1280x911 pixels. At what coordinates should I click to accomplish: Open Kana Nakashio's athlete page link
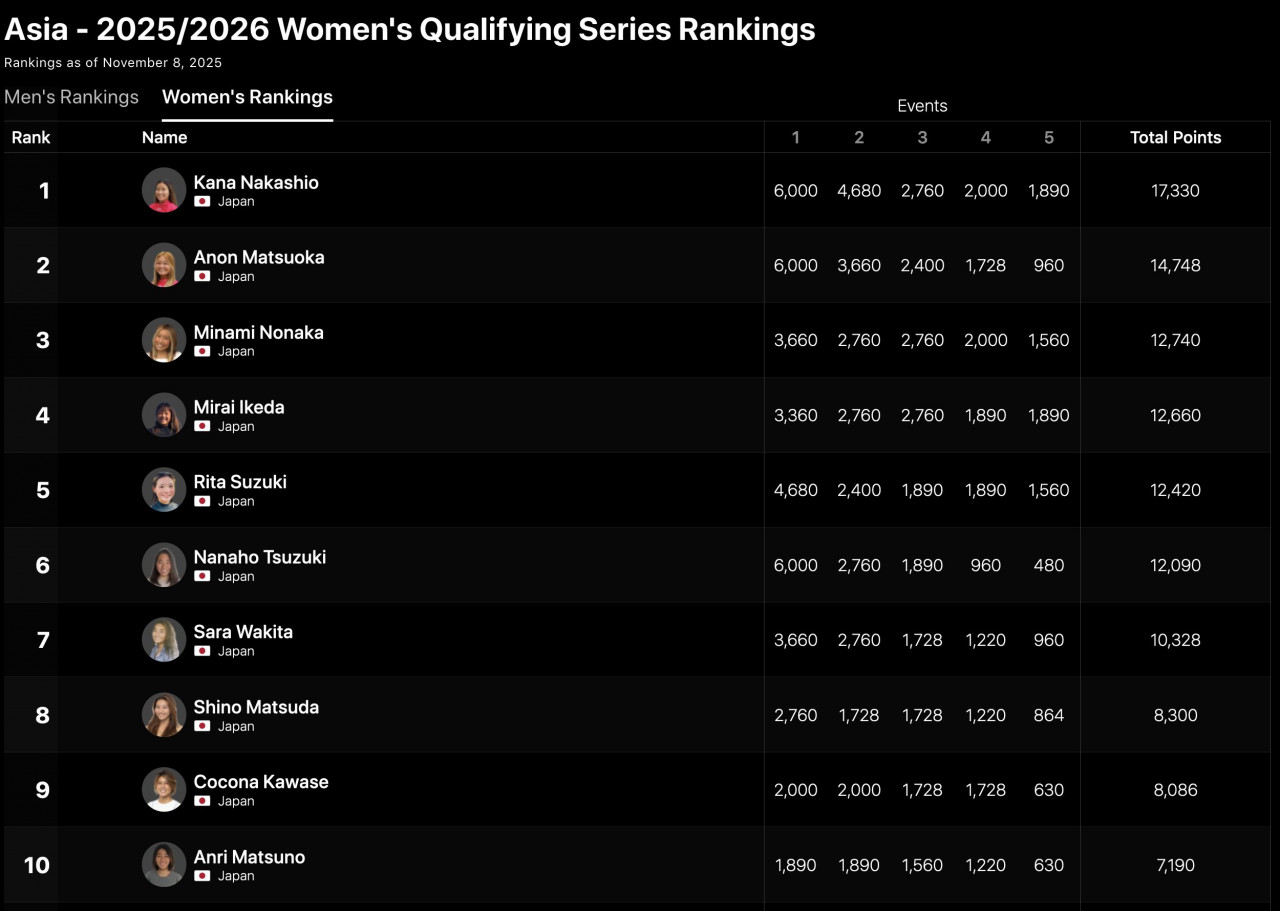click(256, 182)
